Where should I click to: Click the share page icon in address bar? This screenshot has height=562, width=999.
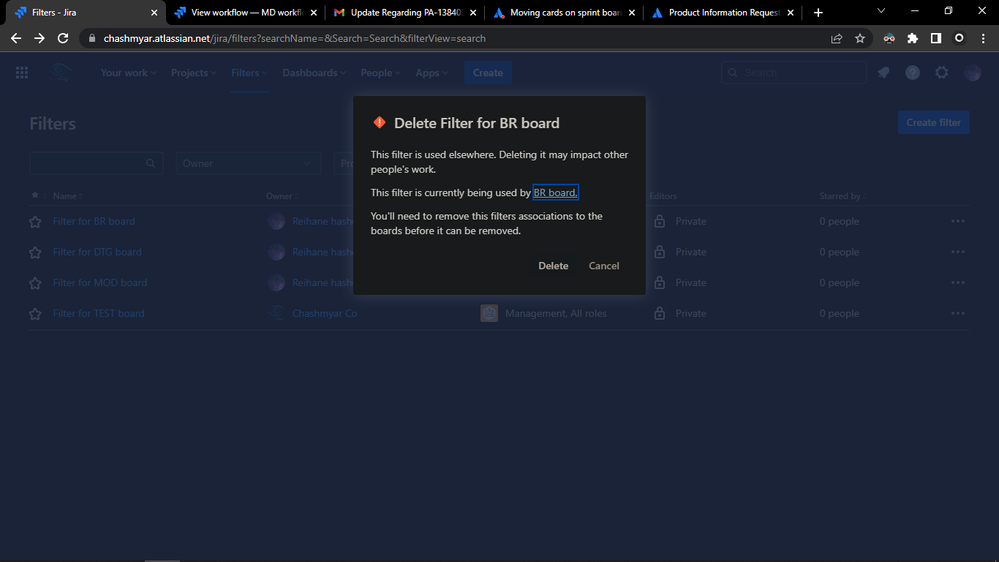pyautogui.click(x=836, y=38)
